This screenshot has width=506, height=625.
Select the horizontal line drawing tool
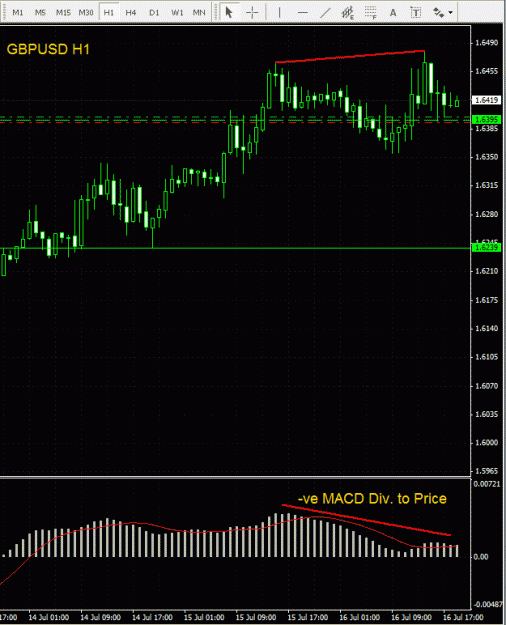pos(303,13)
